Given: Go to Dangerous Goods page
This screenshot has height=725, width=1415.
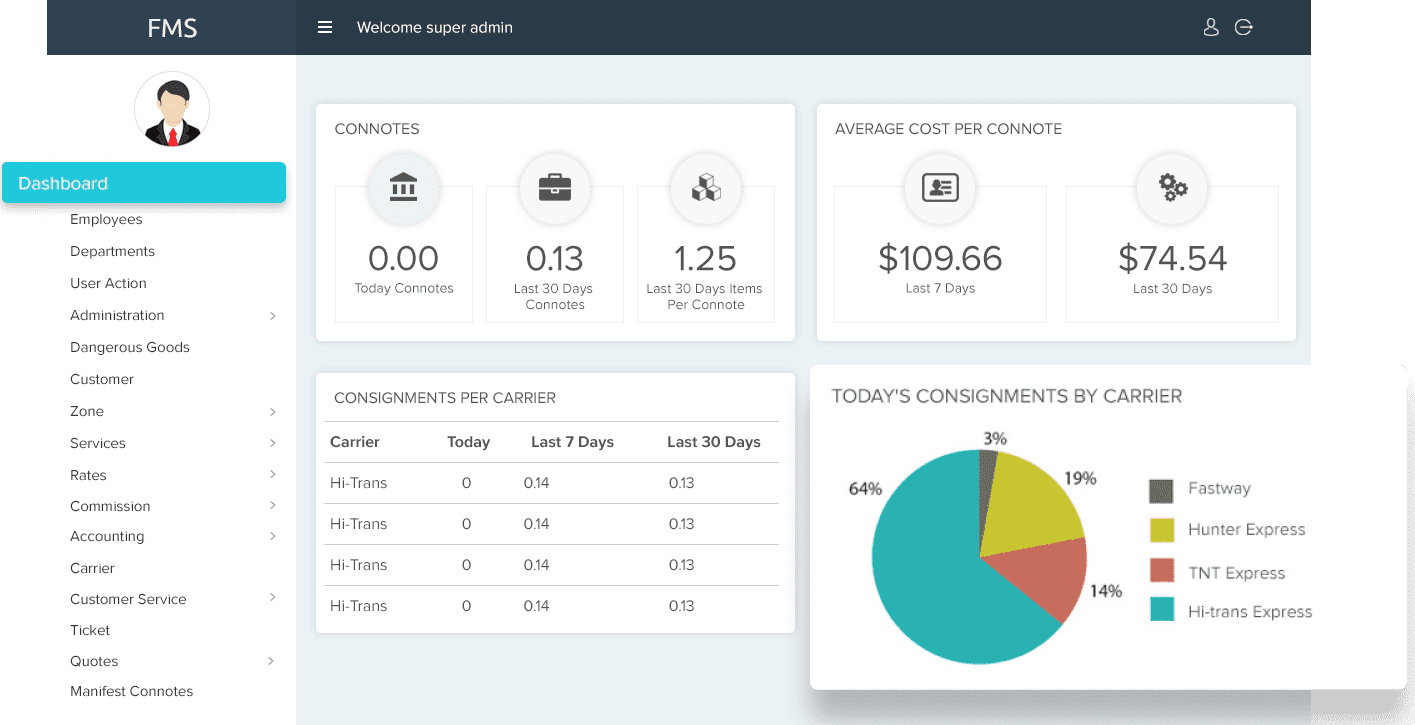Looking at the screenshot, I should point(130,347).
